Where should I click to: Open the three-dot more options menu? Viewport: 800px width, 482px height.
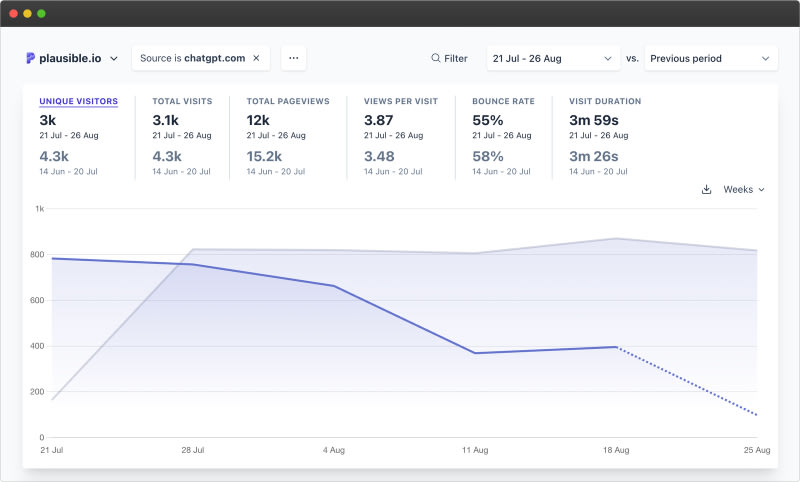[x=293, y=58]
